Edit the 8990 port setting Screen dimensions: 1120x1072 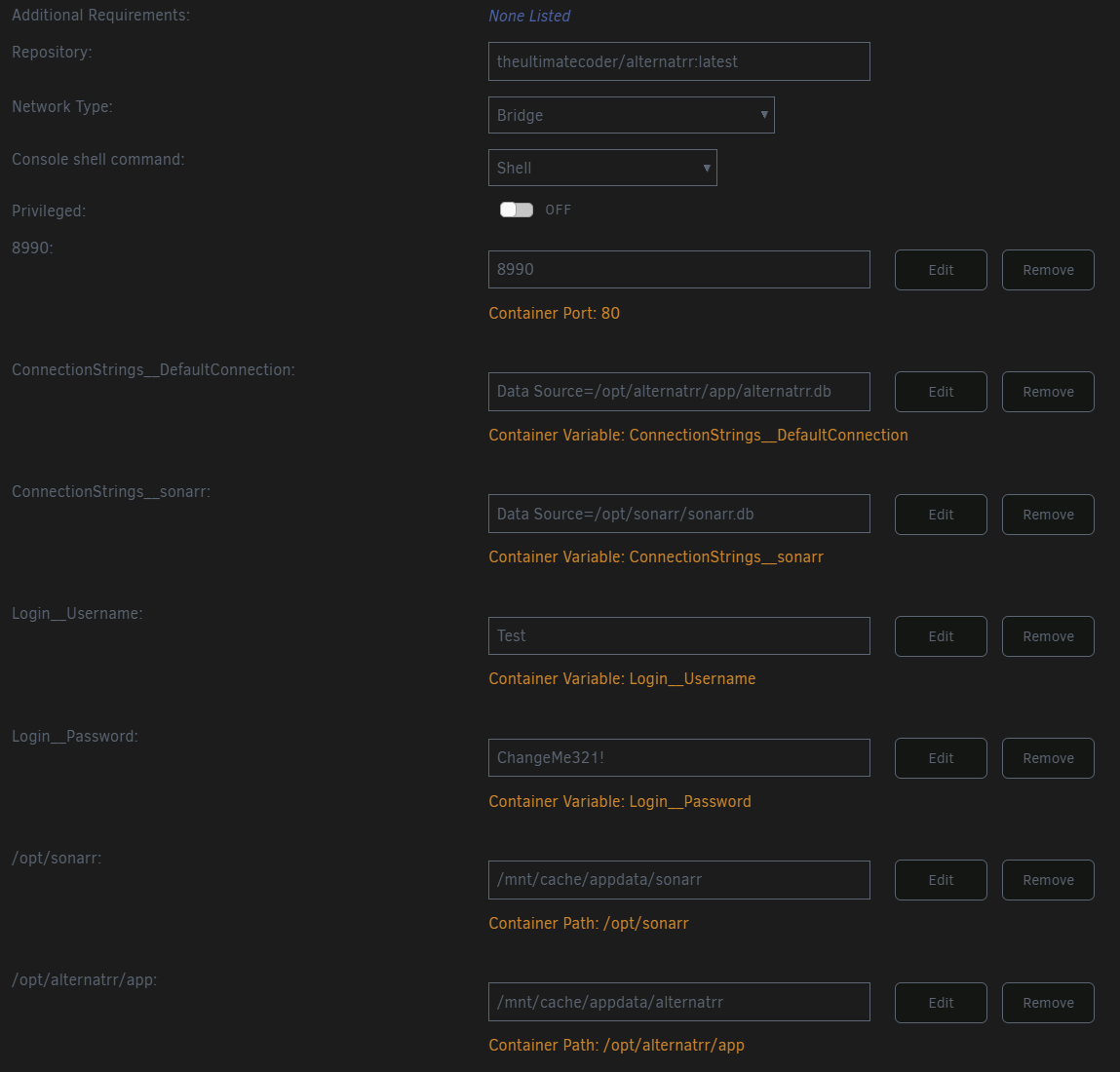[x=941, y=270]
